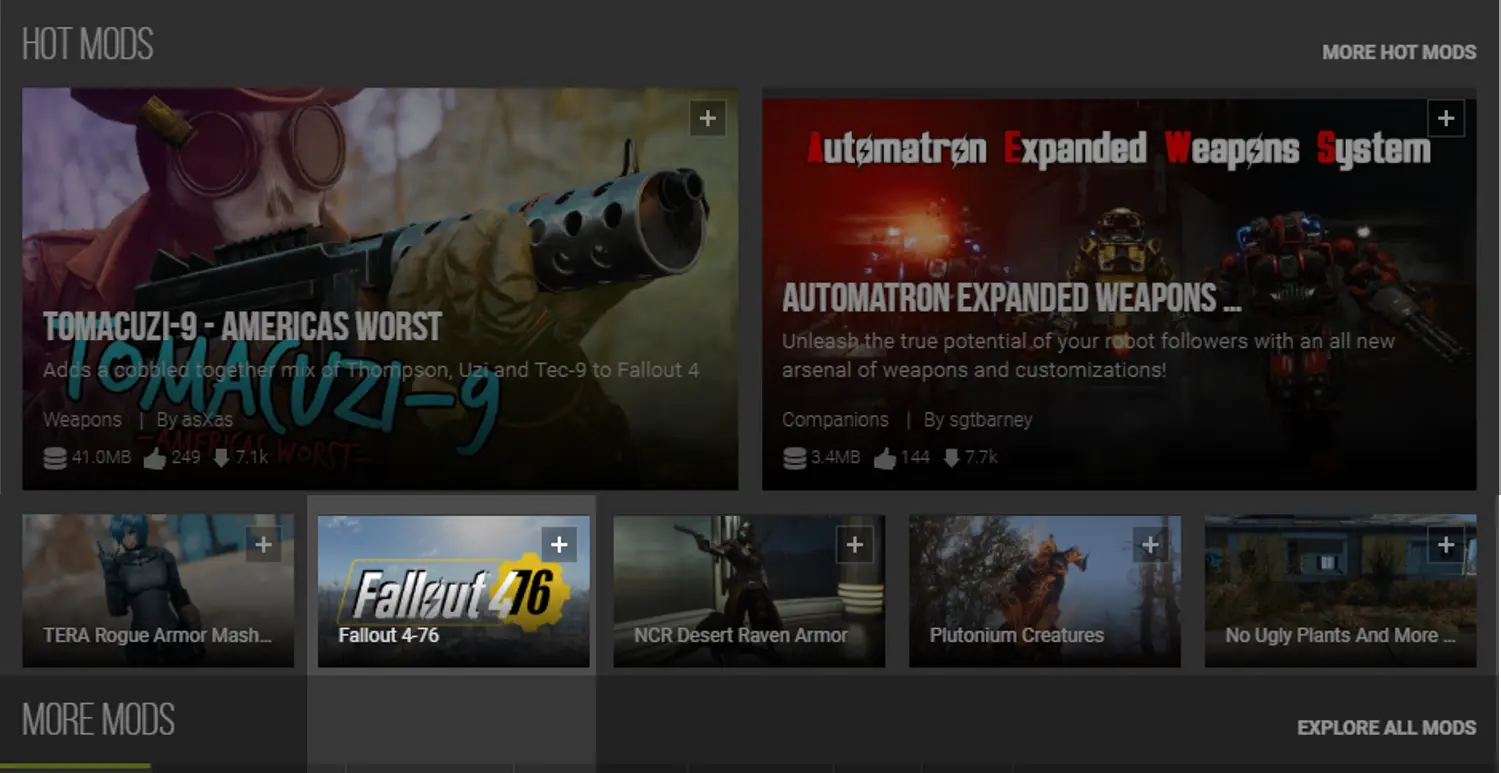This screenshot has width=1501, height=773.
Task: Click download arrow icon on Automatron card
Action: click(951, 459)
